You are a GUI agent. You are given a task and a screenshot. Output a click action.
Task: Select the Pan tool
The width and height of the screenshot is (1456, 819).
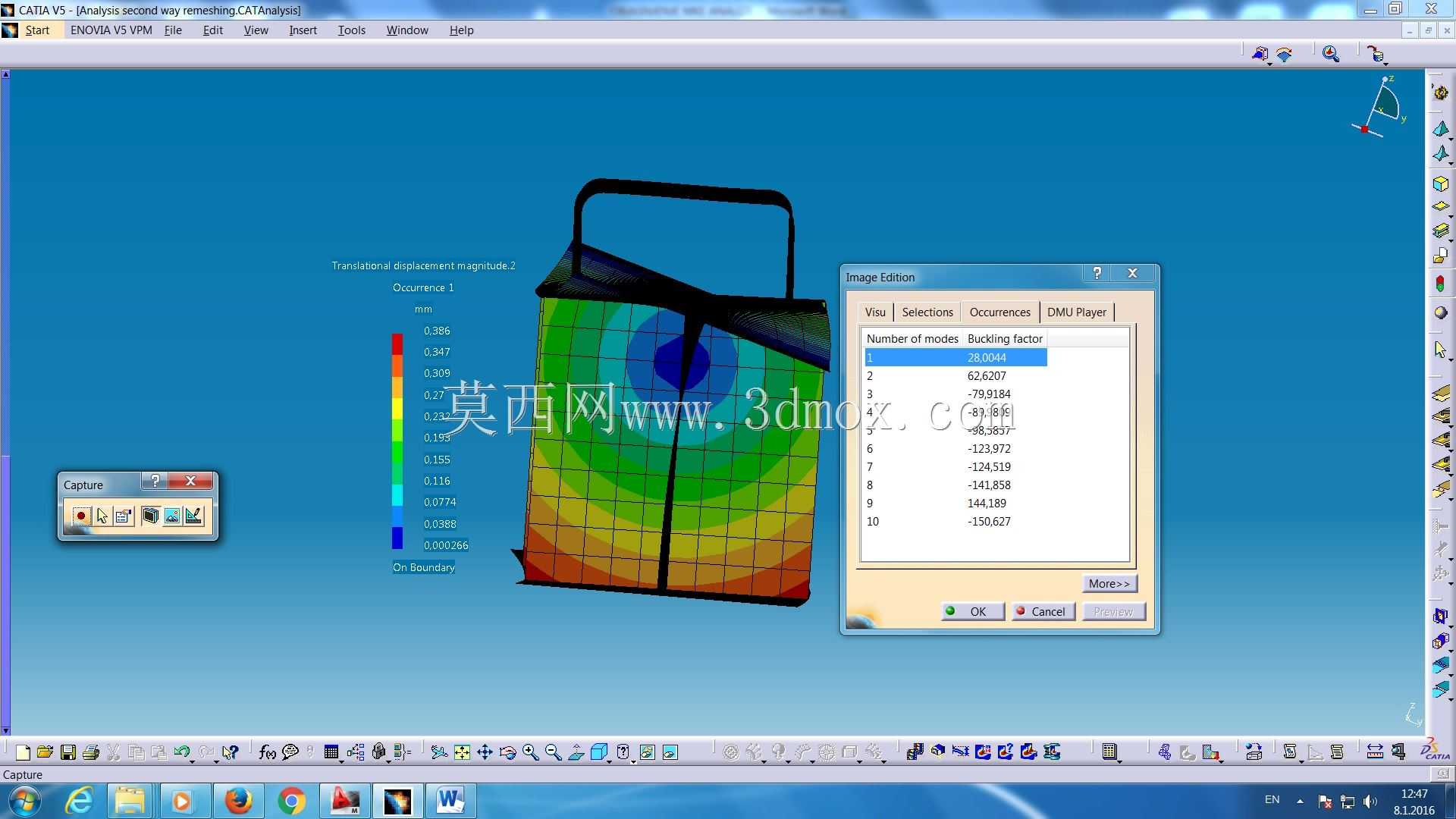485,752
